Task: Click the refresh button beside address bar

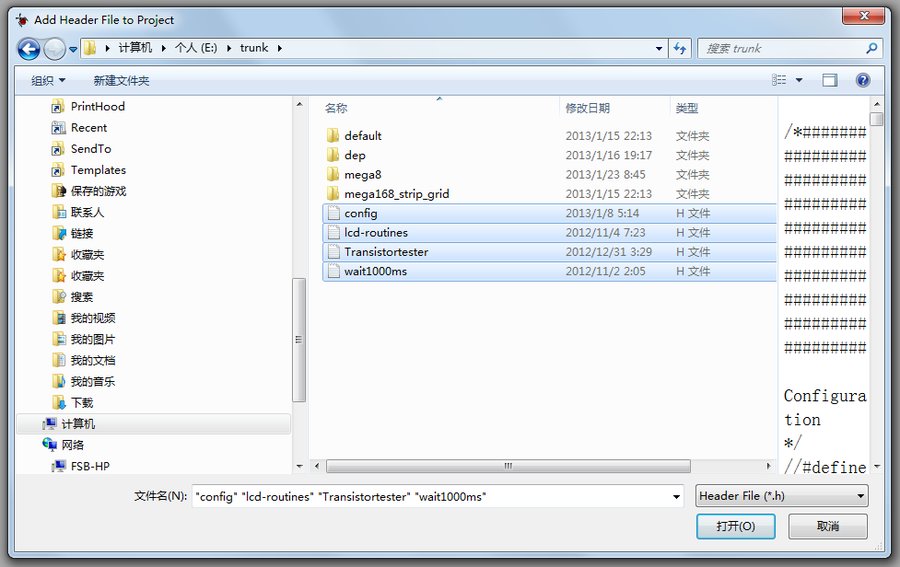Action: click(680, 48)
